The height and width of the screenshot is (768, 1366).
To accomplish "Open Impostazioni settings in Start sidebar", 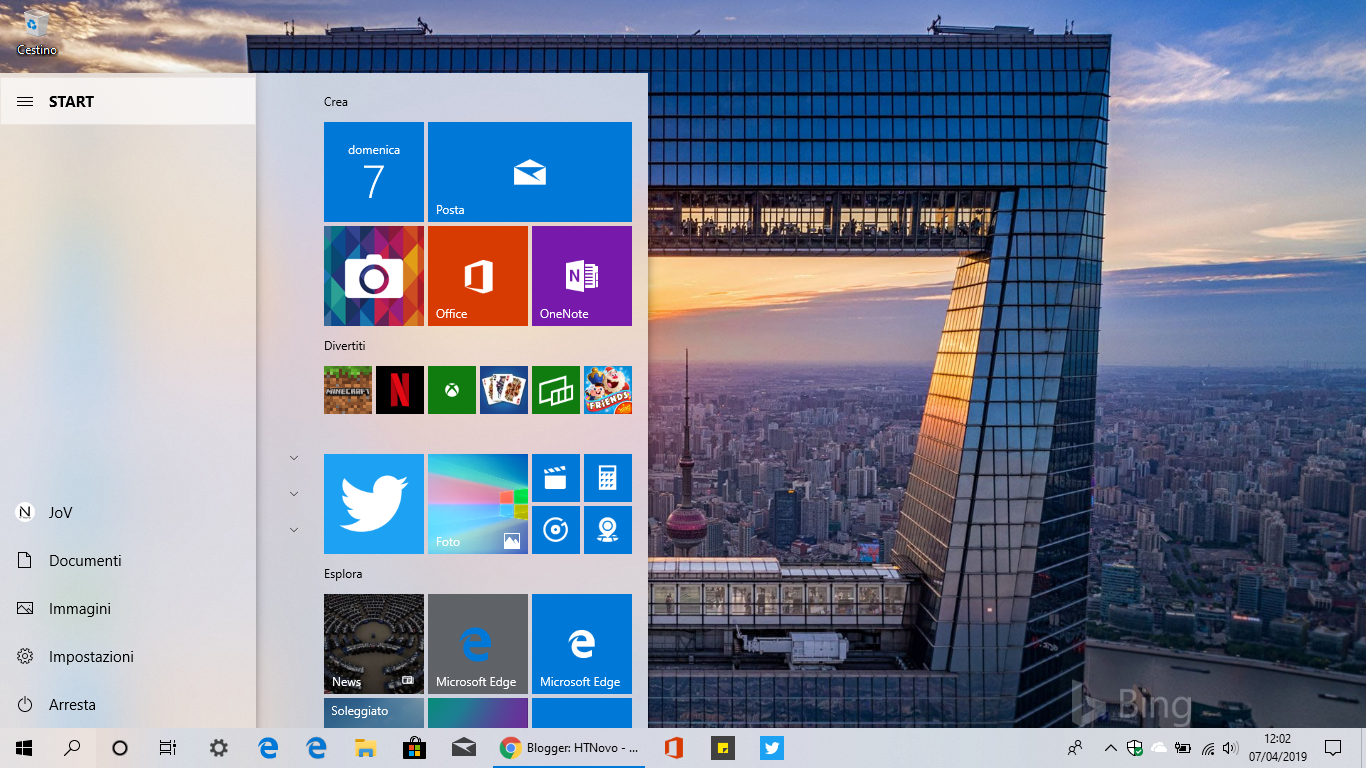I will (x=128, y=656).
